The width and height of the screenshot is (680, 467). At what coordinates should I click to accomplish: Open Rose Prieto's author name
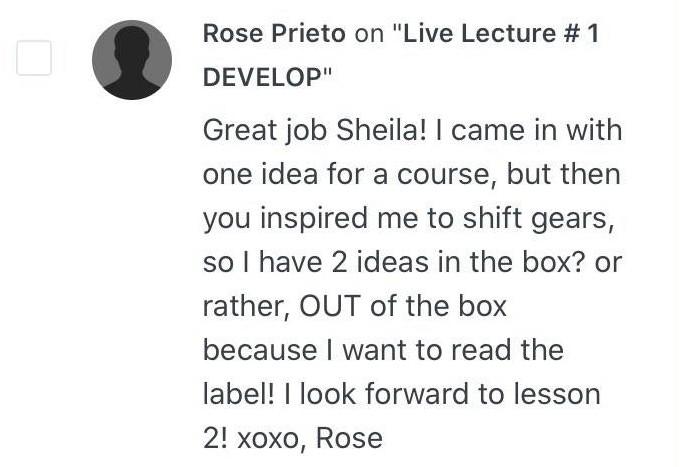pos(274,33)
